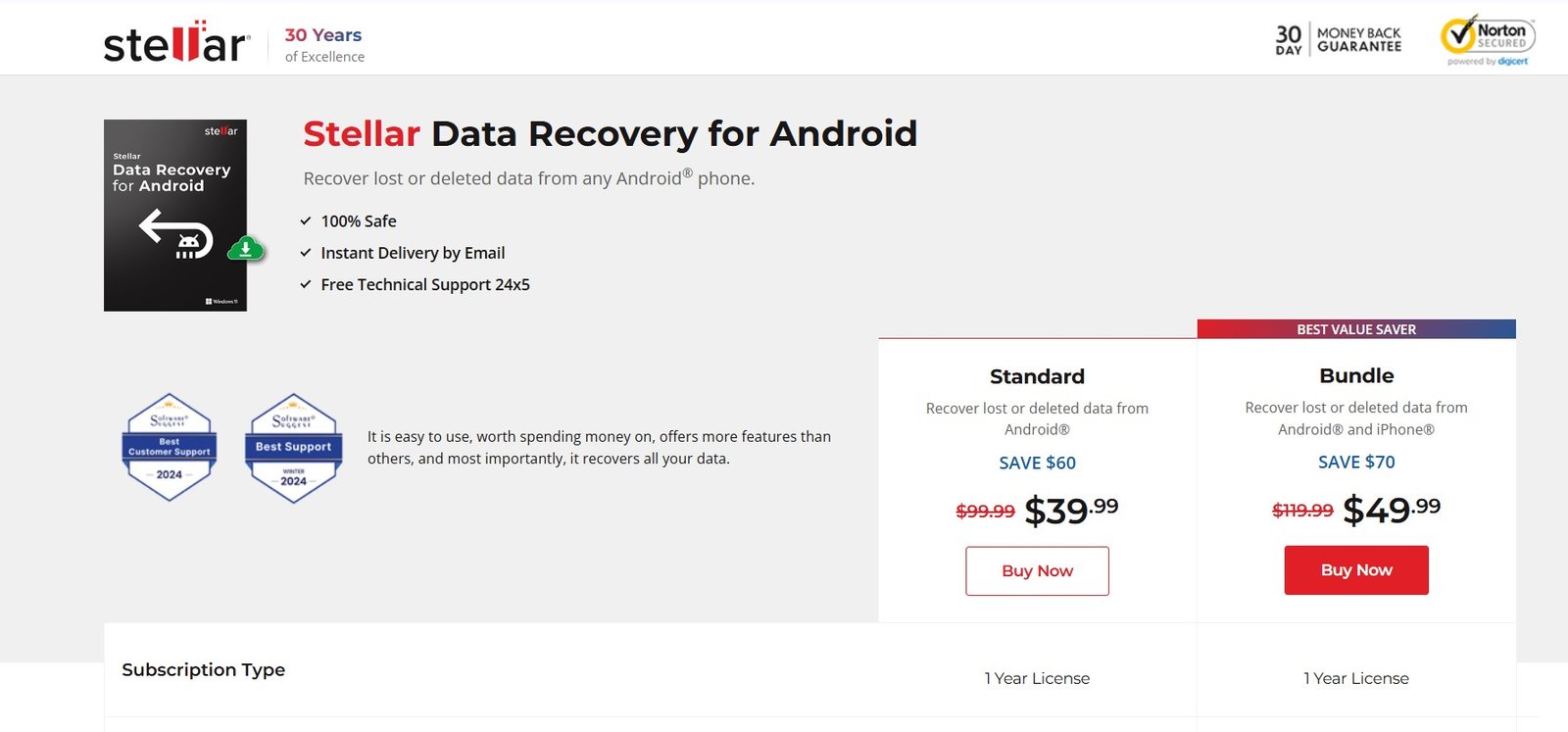This screenshot has height=732, width=1568.
Task: Click the 30 Years of Excellence text
Action: pos(324,45)
